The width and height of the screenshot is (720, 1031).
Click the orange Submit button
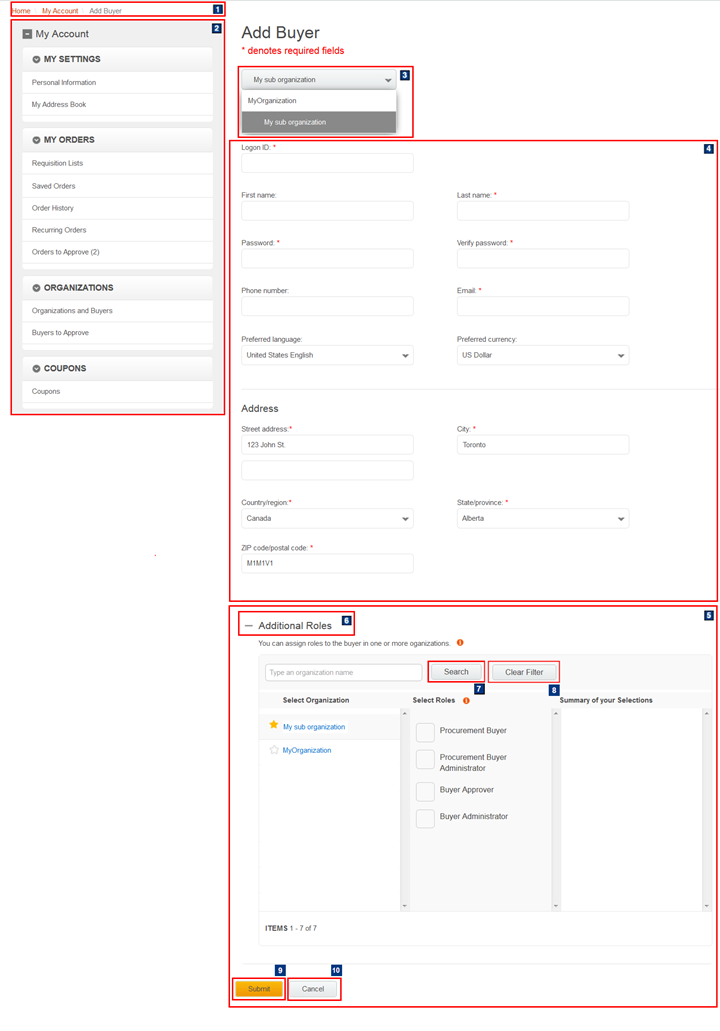tap(259, 989)
